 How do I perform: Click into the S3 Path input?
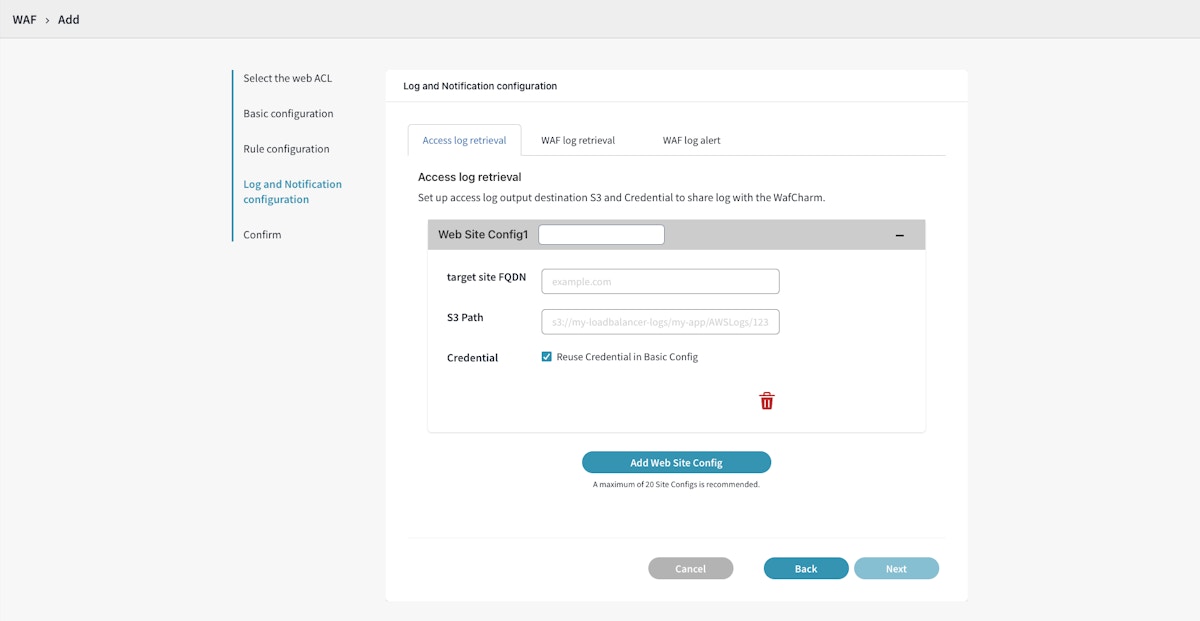point(660,321)
